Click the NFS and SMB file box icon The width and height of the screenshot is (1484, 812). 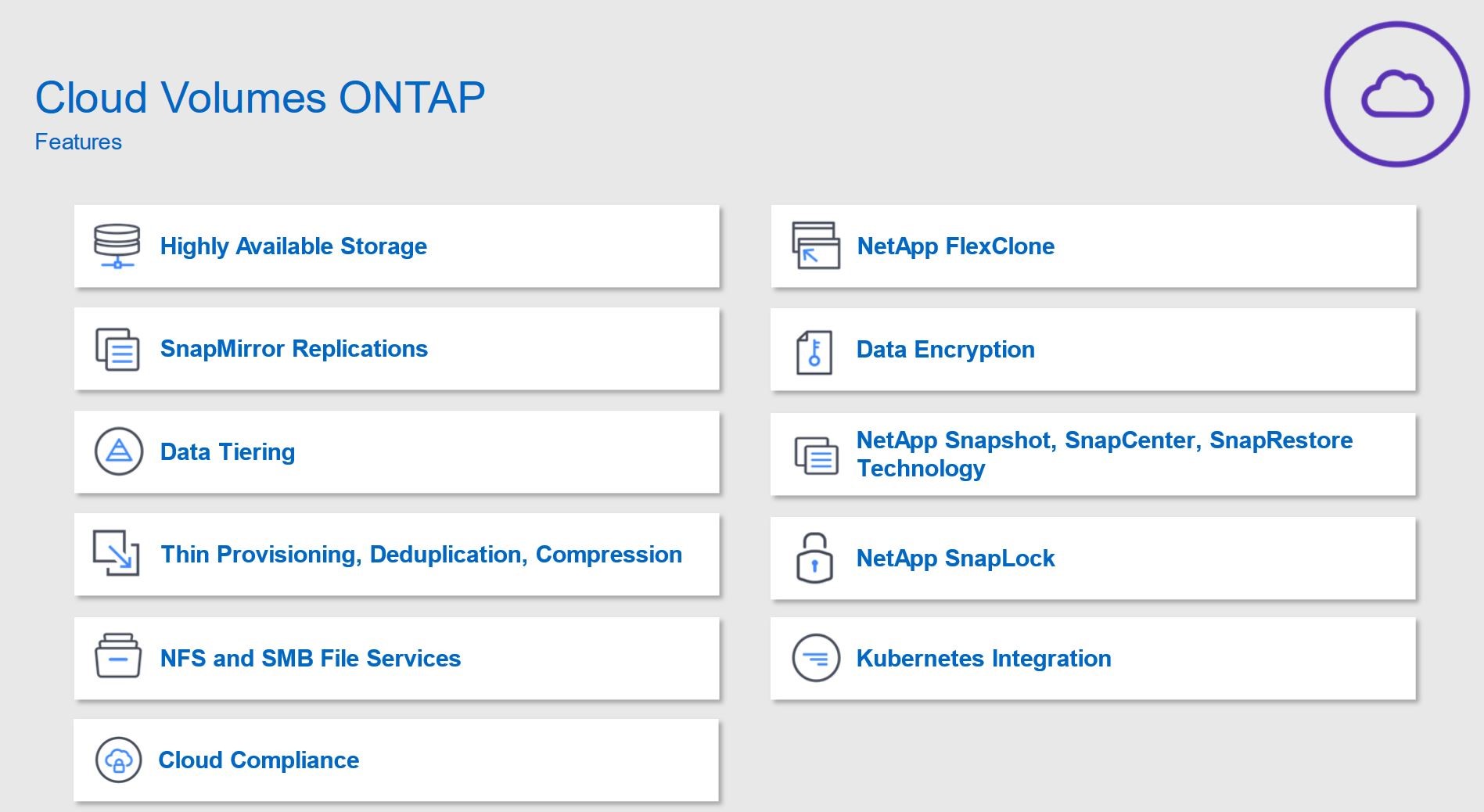[x=118, y=656]
